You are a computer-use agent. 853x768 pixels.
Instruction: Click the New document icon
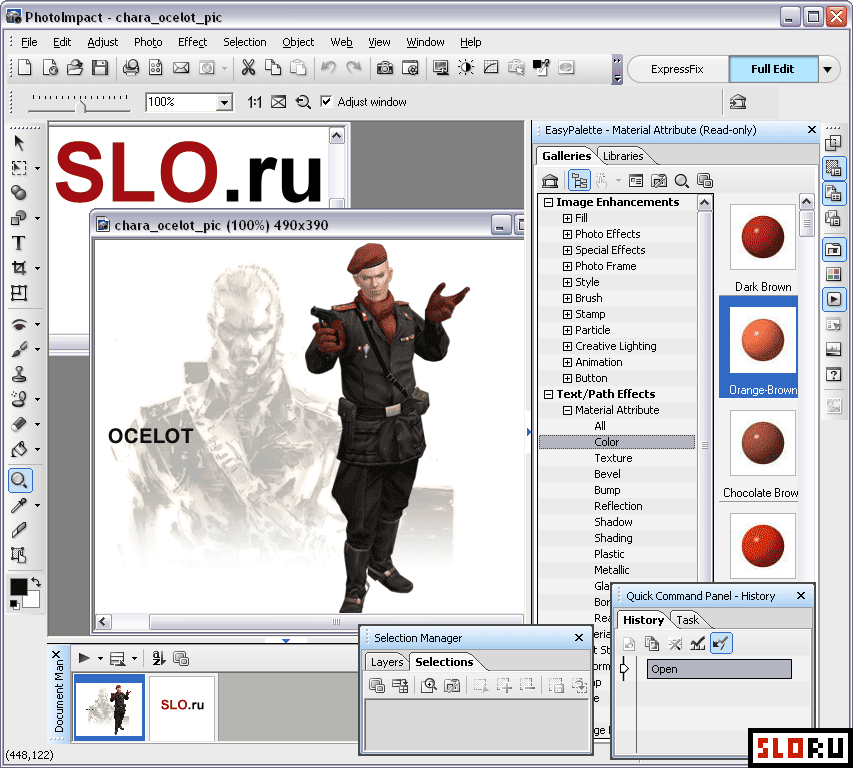[24, 68]
